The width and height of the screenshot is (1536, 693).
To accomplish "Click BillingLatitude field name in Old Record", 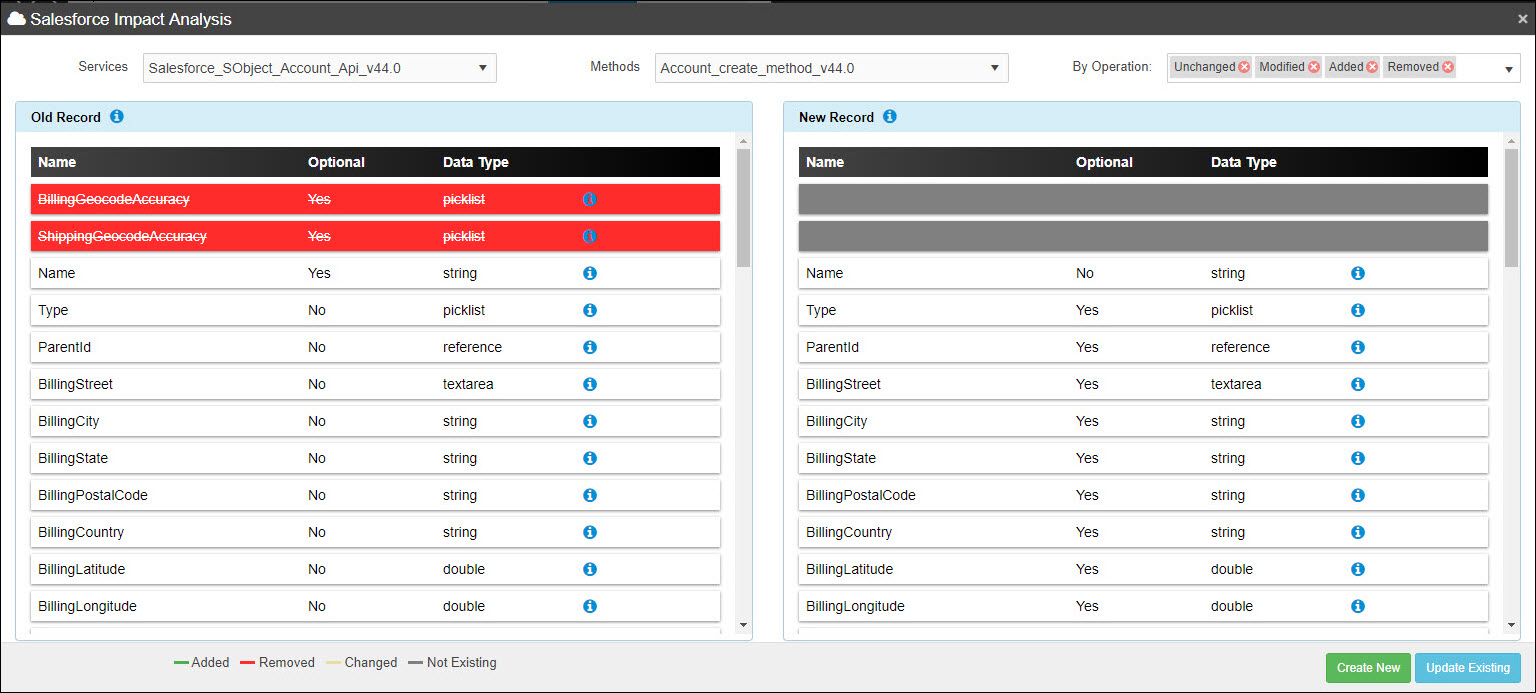I will 82,569.
